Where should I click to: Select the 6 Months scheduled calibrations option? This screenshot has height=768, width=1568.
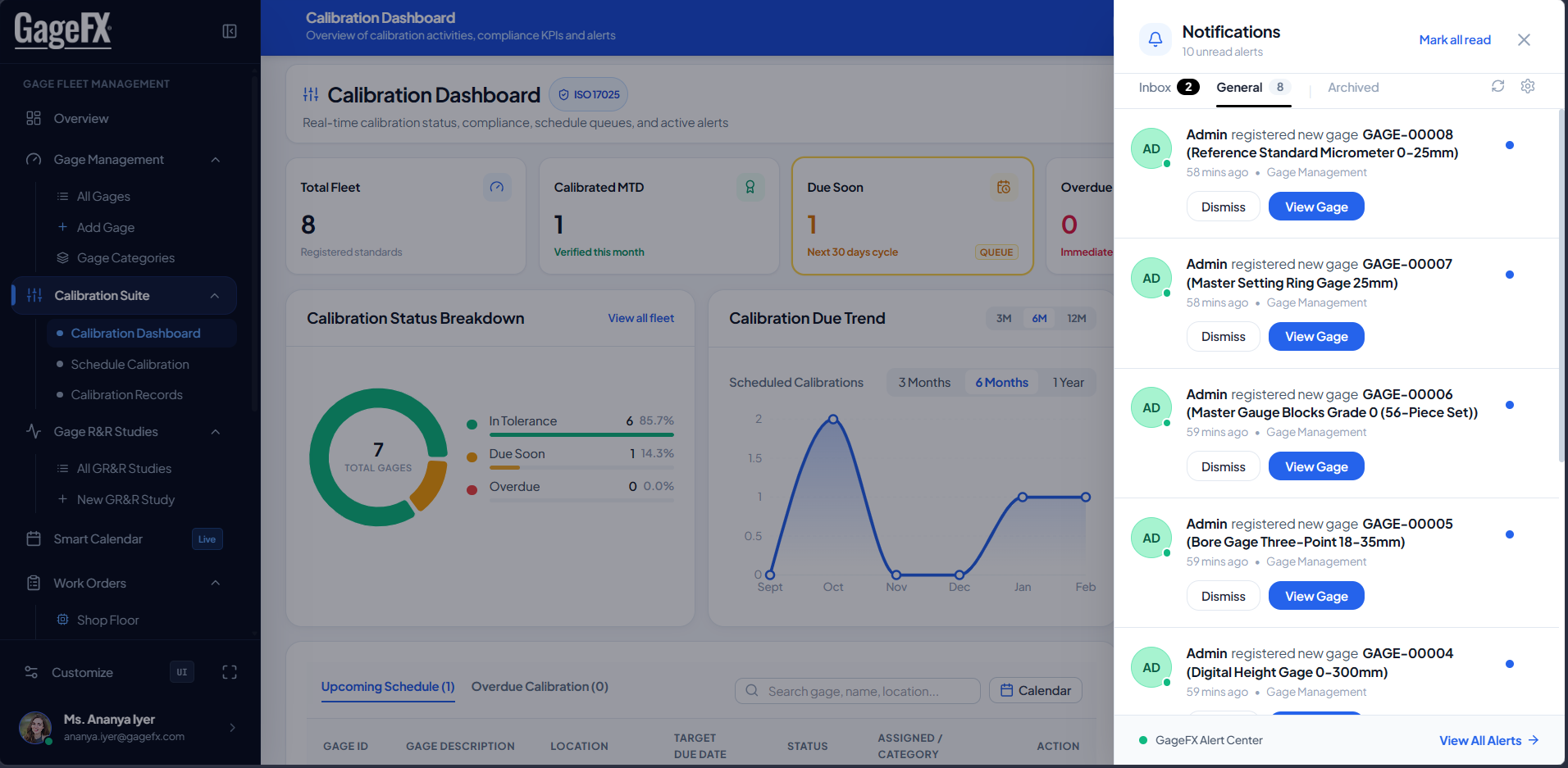[1001, 382]
